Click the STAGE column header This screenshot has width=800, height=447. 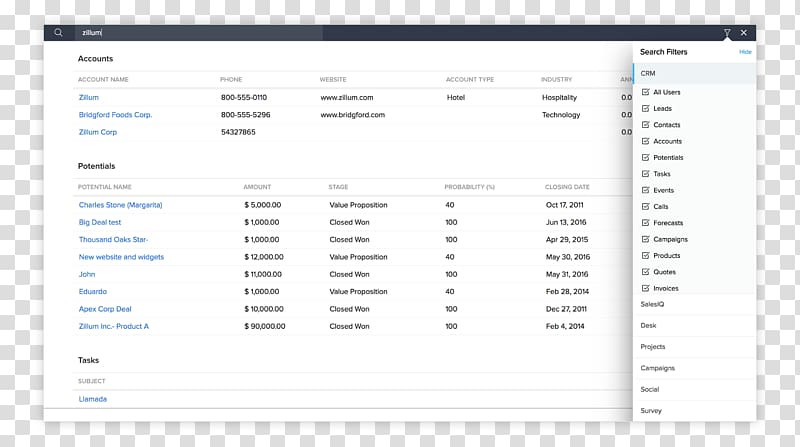338,187
